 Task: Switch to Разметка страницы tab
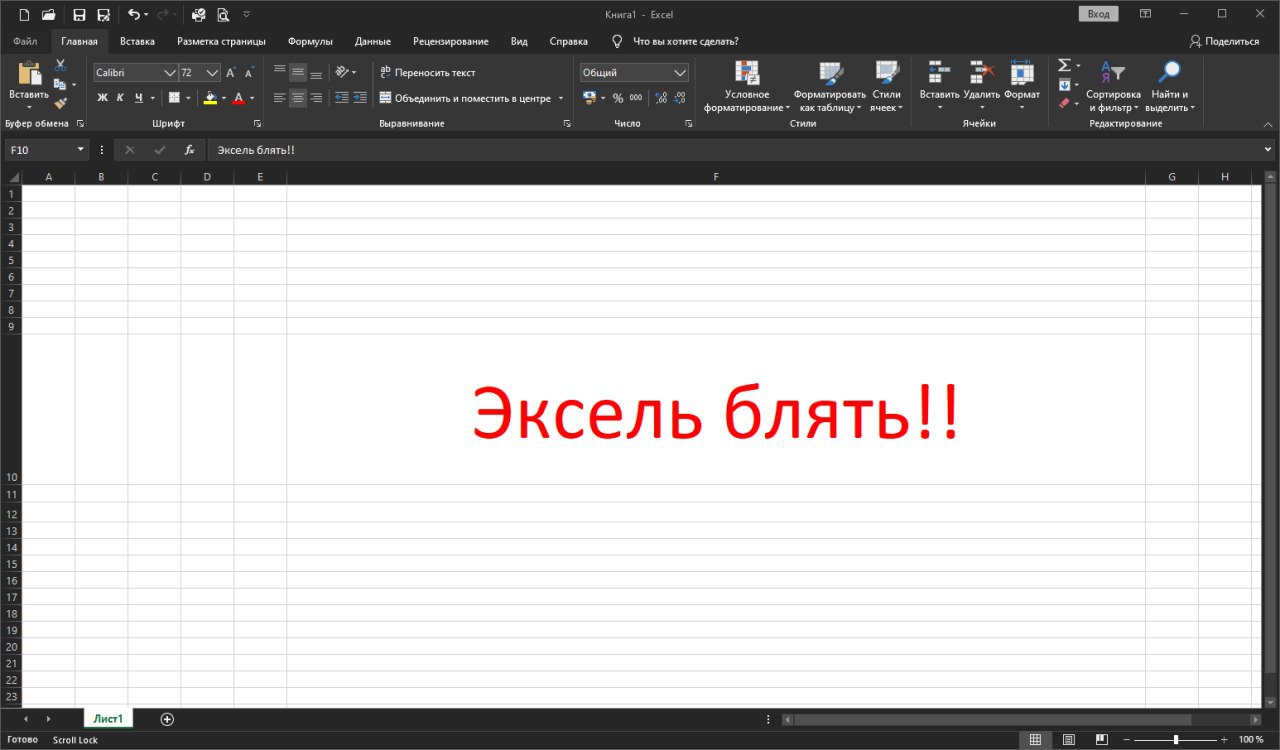click(221, 41)
